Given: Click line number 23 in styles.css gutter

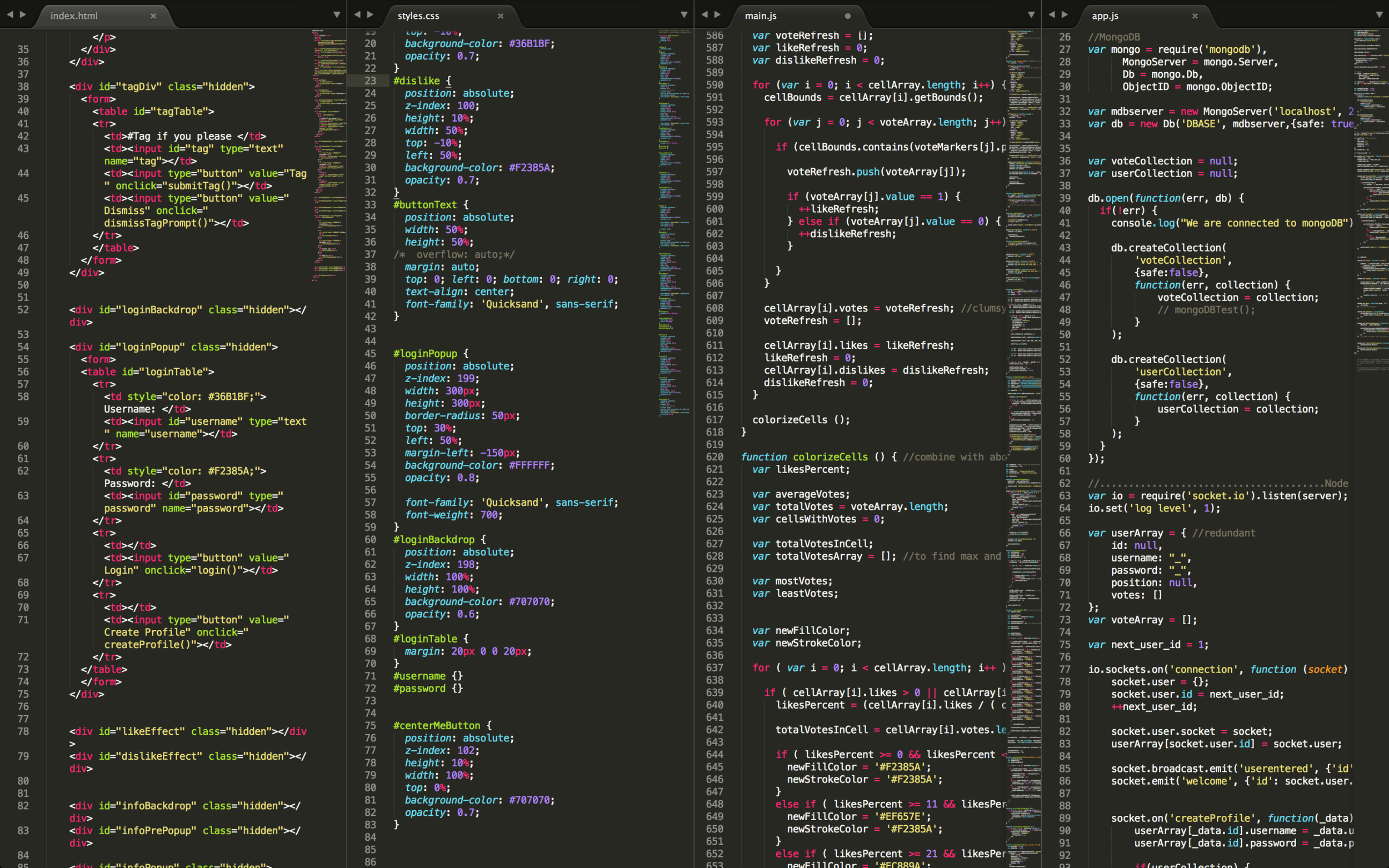Looking at the screenshot, I should click(x=371, y=81).
